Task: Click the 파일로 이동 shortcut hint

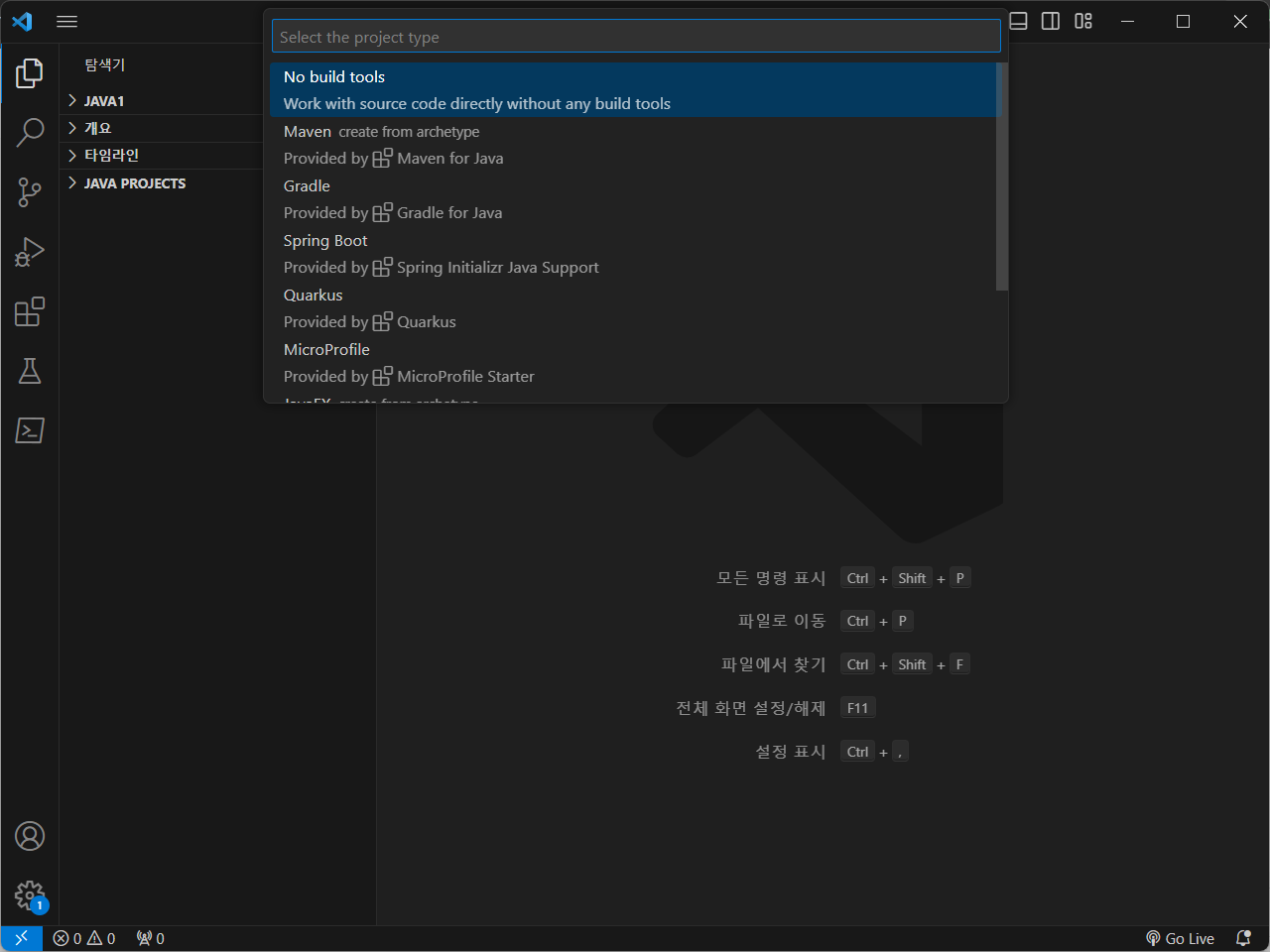Action: pyautogui.click(x=782, y=621)
